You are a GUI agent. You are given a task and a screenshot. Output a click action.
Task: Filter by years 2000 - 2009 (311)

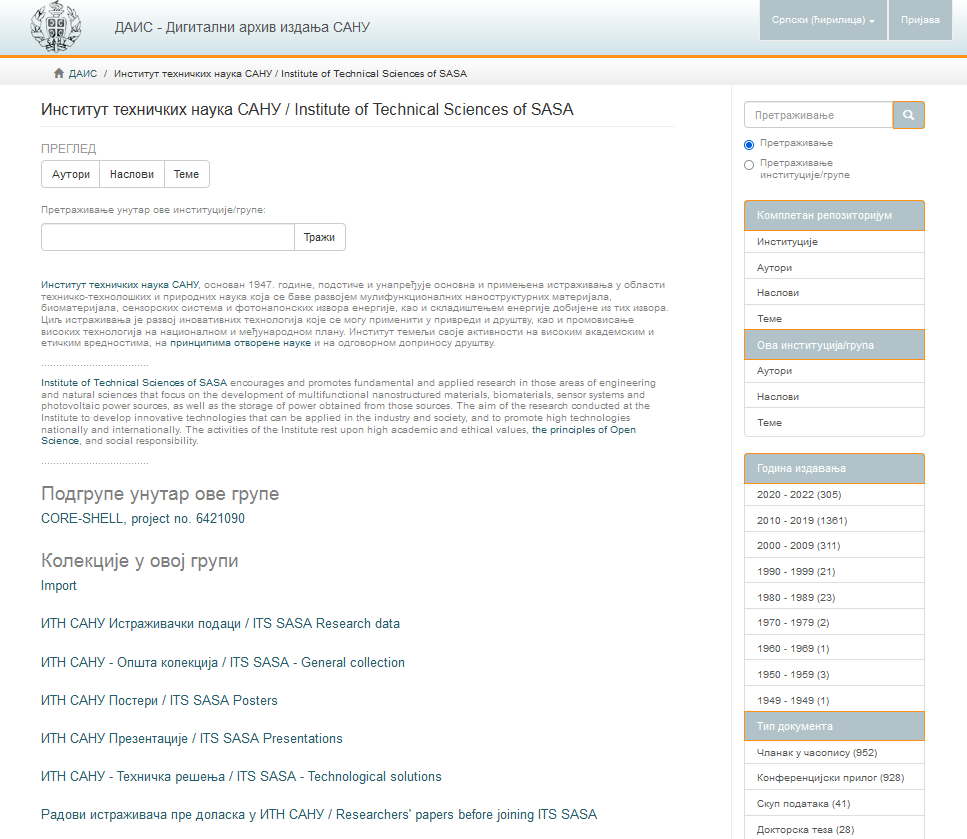[x=834, y=545]
